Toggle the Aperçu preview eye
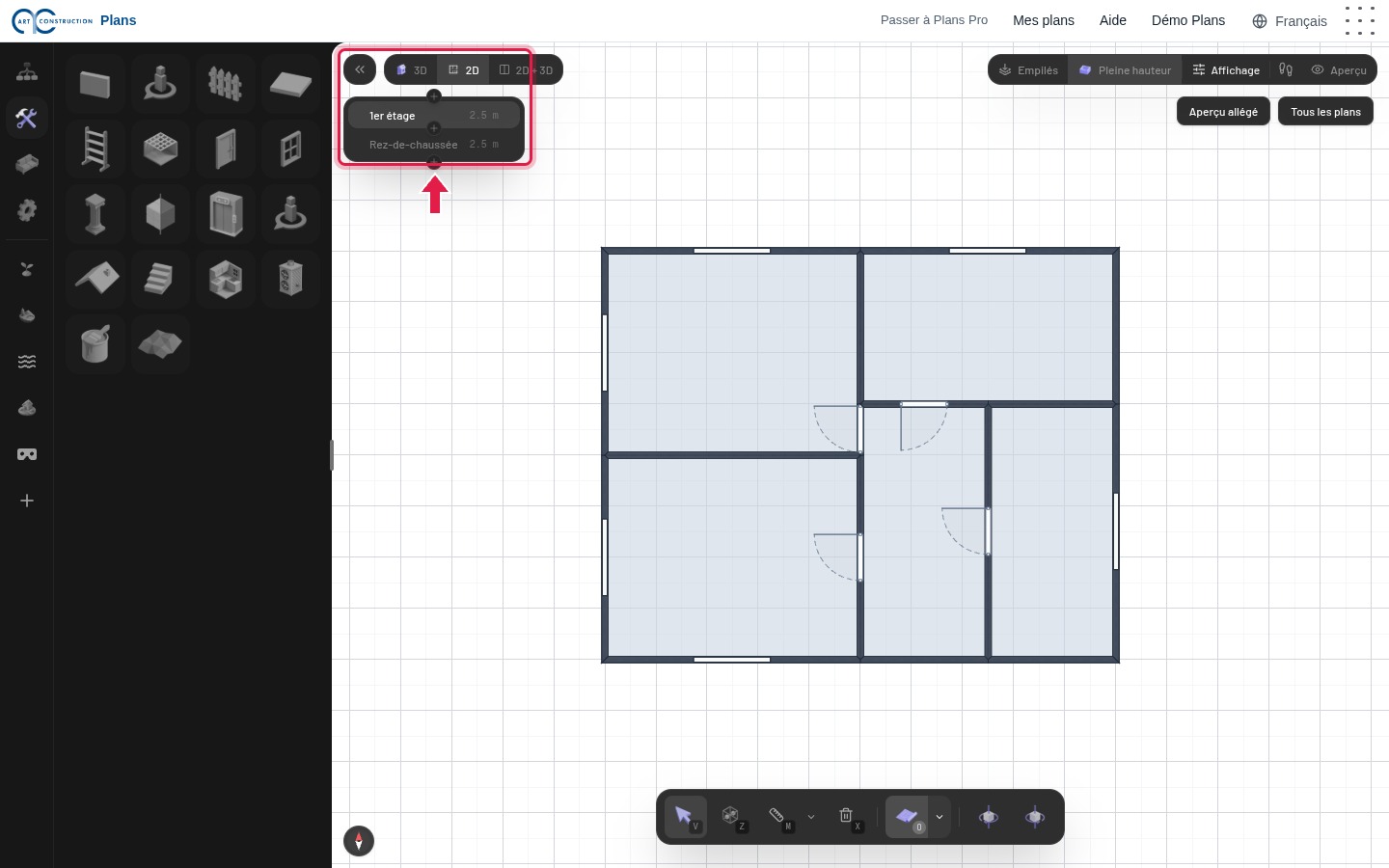This screenshot has height=868, width=1389. 1339,70
